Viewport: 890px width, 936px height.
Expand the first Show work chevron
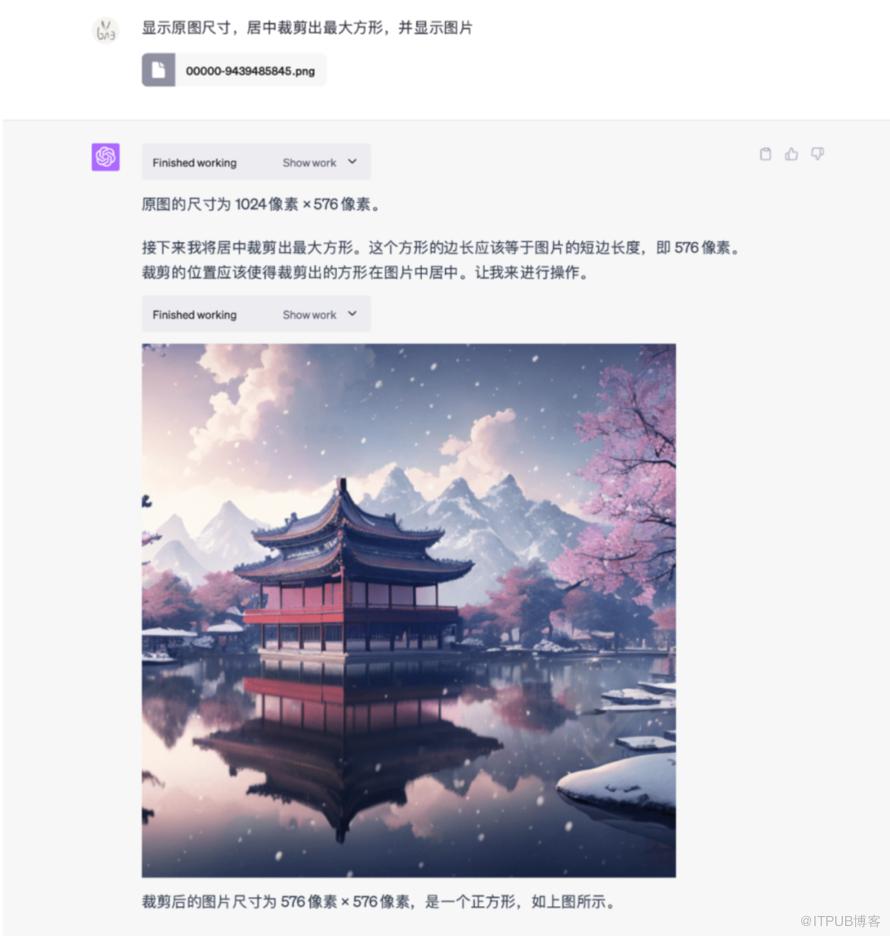pos(352,162)
